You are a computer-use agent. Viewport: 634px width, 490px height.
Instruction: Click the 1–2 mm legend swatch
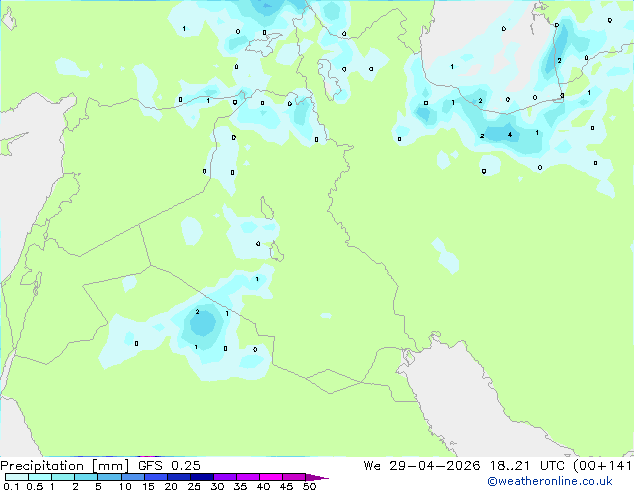pyautogui.click(x=63, y=477)
